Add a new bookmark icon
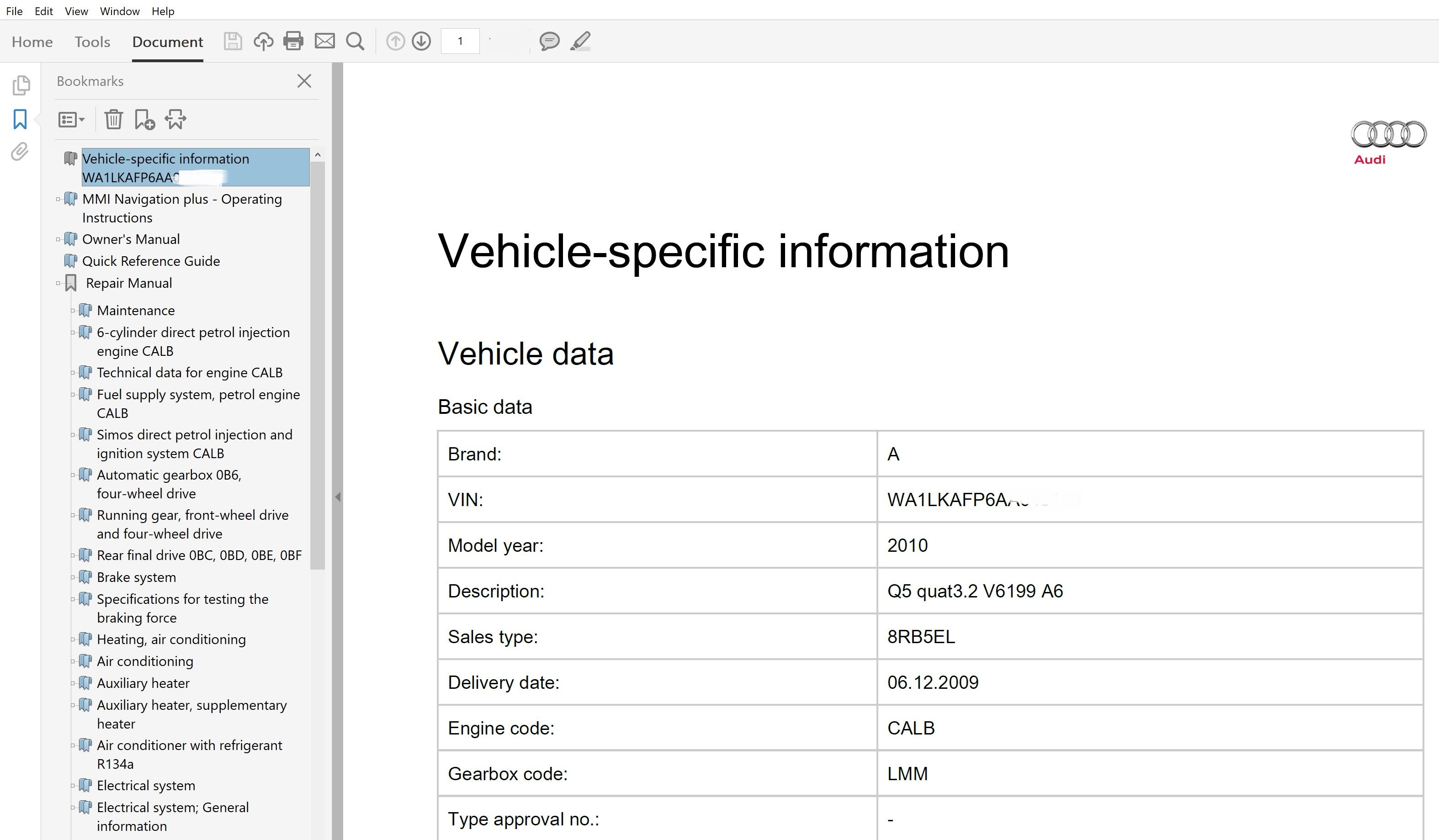Screen dimensions: 1439x840 coord(144,119)
